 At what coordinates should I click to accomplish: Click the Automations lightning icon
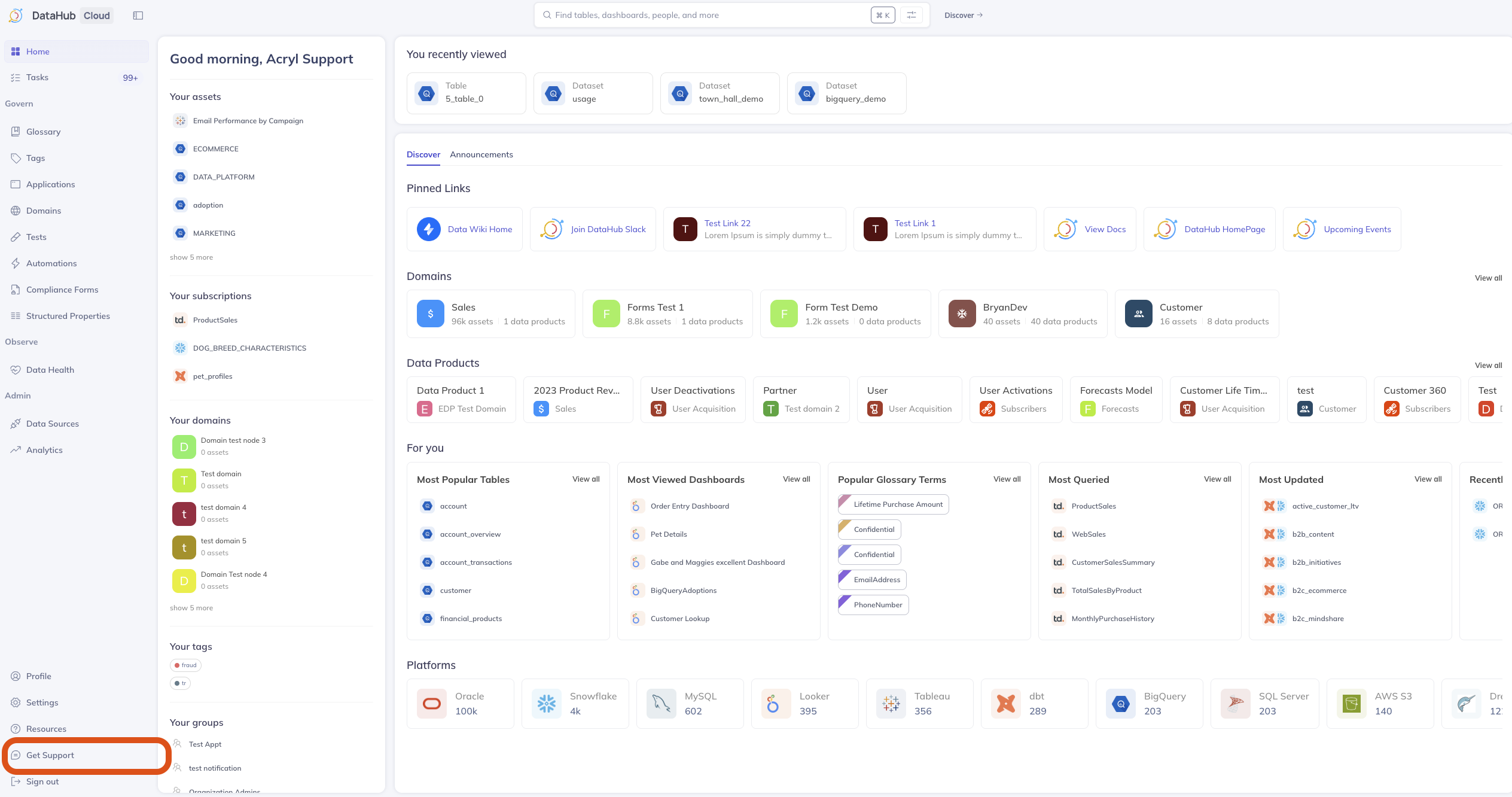[16, 263]
